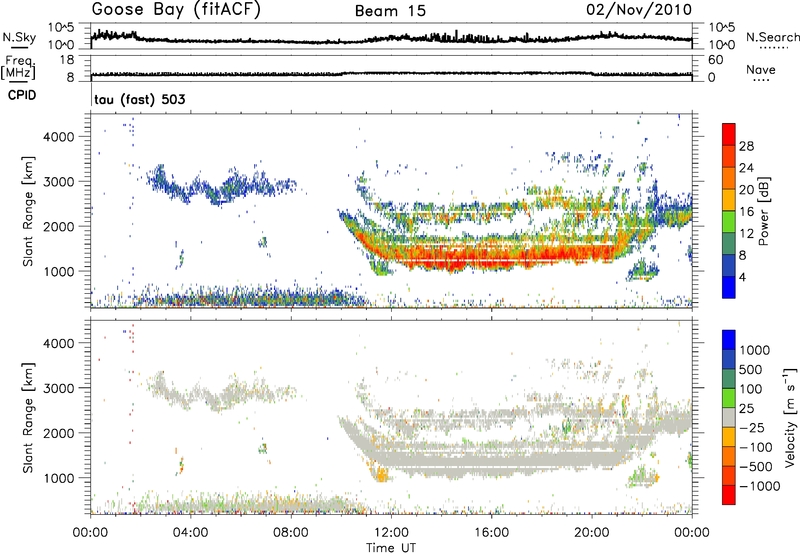Click the gray band of the velocity colorbar

pos(729,417)
